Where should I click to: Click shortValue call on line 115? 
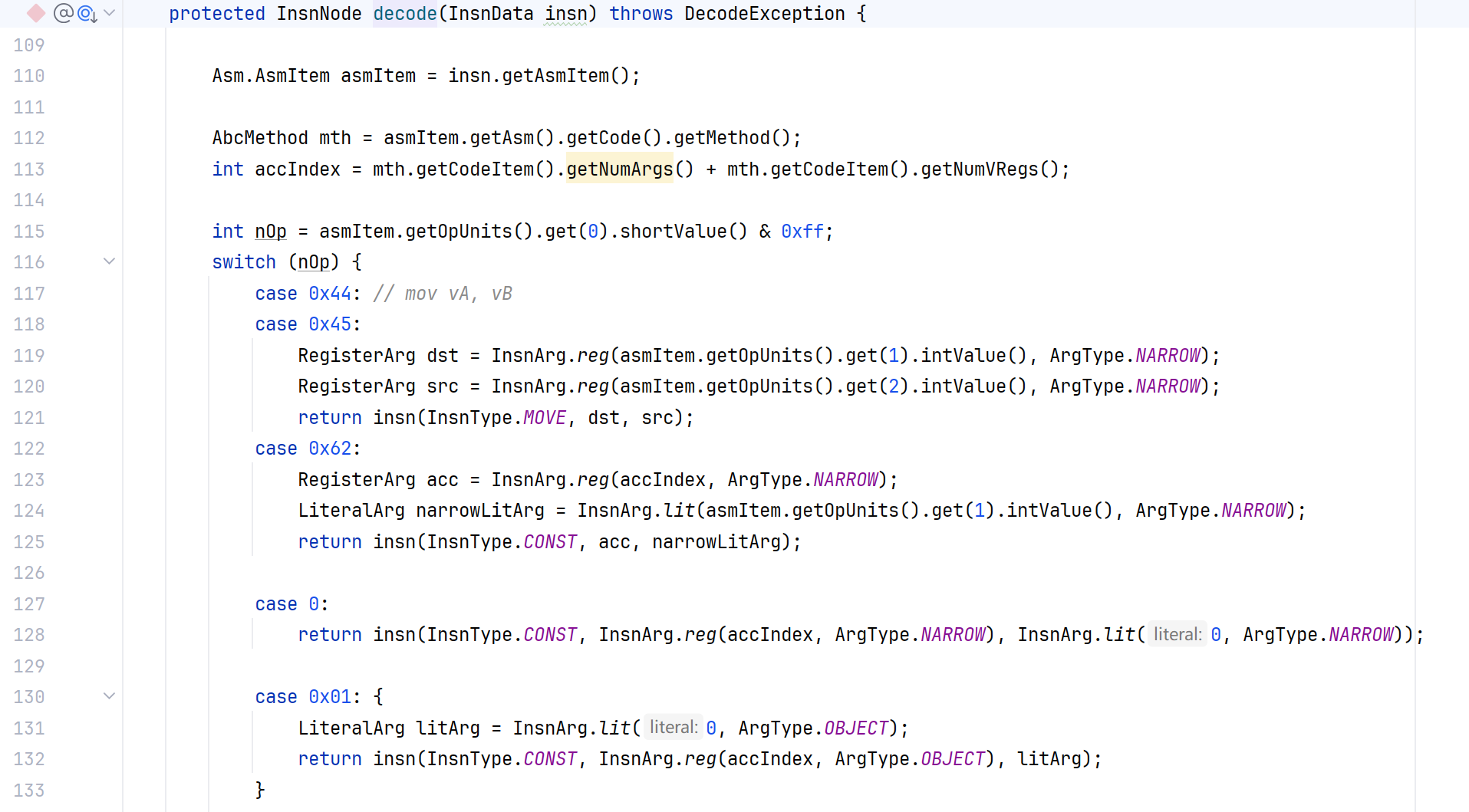point(673,232)
